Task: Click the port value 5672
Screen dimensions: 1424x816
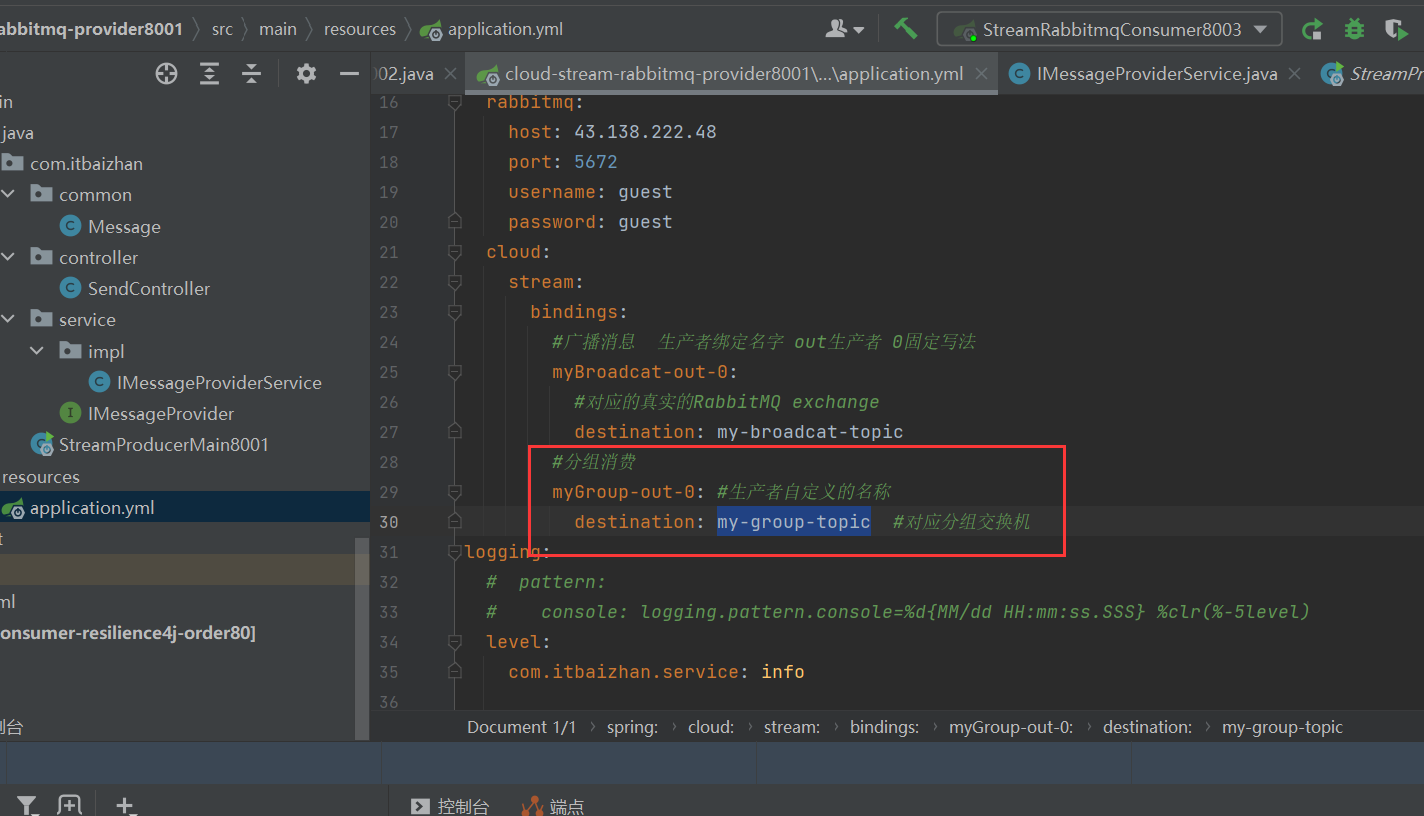Action: [596, 162]
